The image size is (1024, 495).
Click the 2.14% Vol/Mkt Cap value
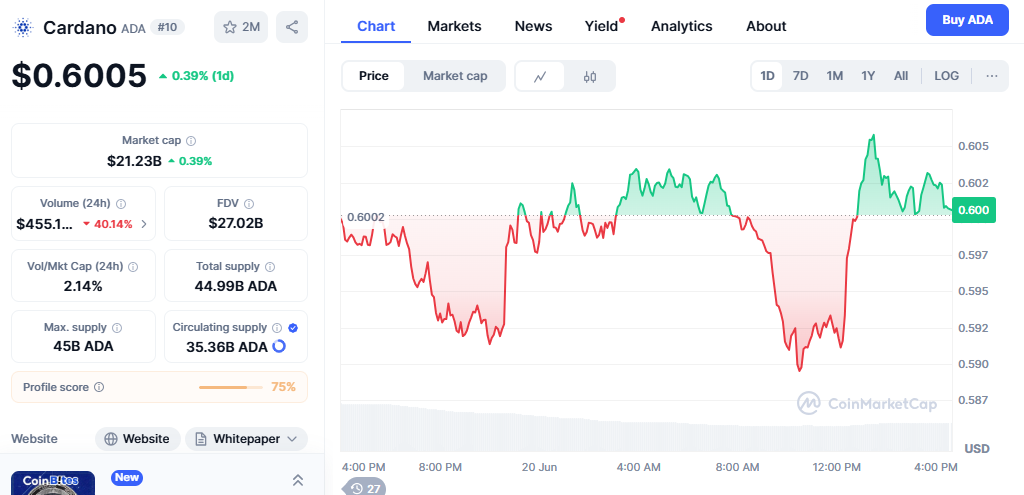coord(84,286)
